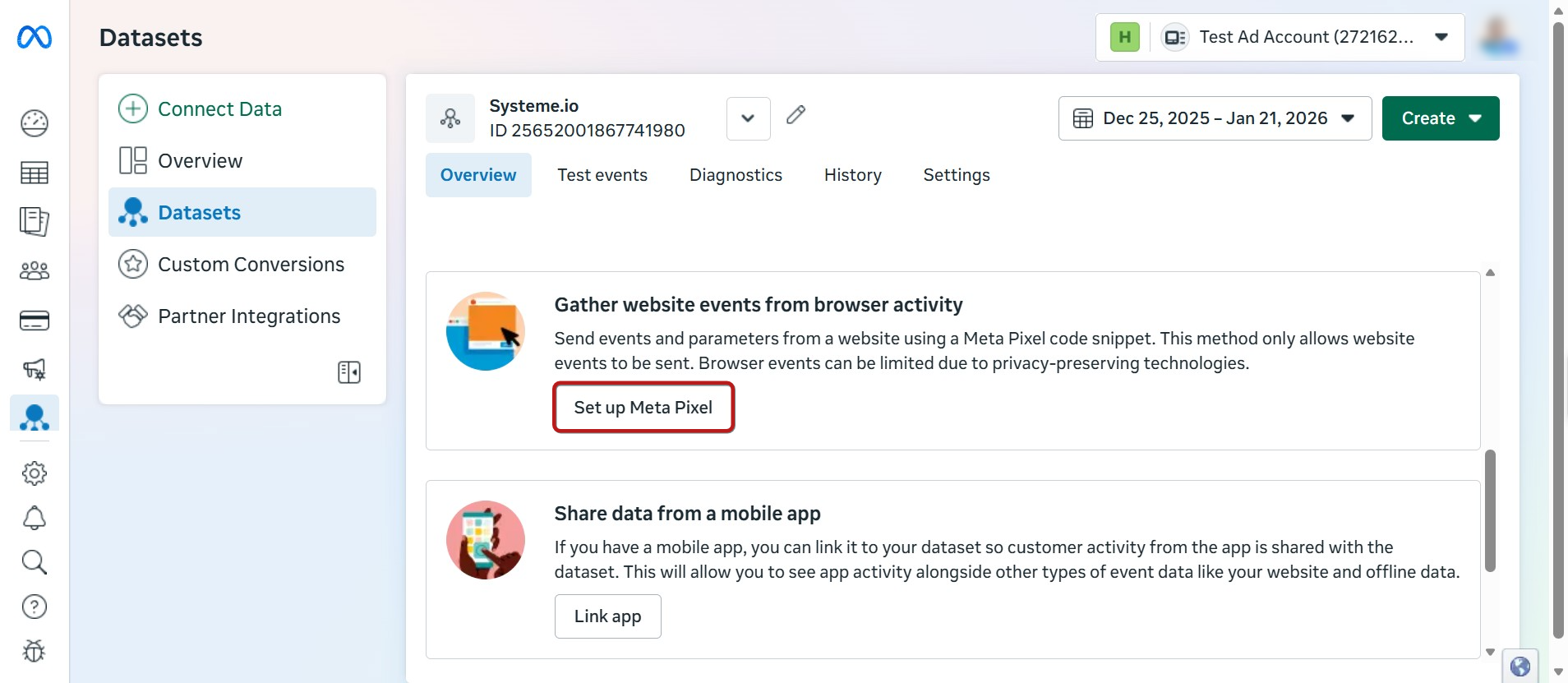Open the Test Ad Account dropdown

tap(1280, 37)
